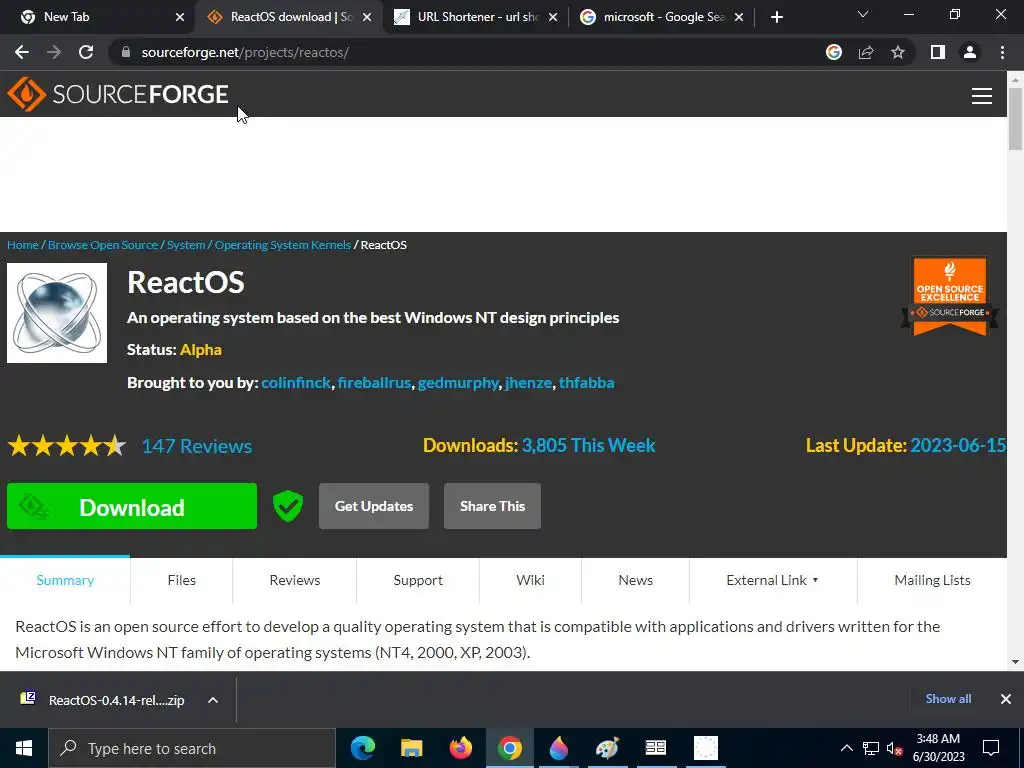Viewport: 1024px width, 768px height.
Task: Mute or unmute the volume tray icon
Action: point(894,748)
